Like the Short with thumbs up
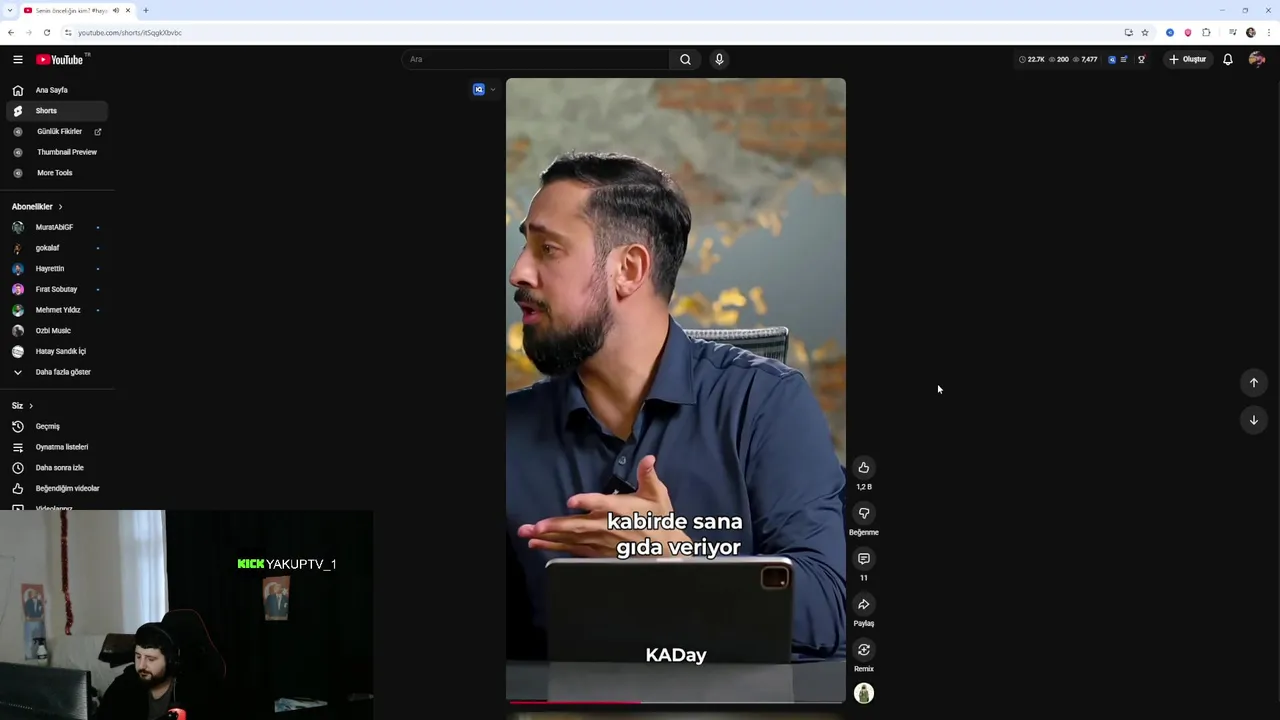This screenshot has width=1280, height=720. [864, 467]
